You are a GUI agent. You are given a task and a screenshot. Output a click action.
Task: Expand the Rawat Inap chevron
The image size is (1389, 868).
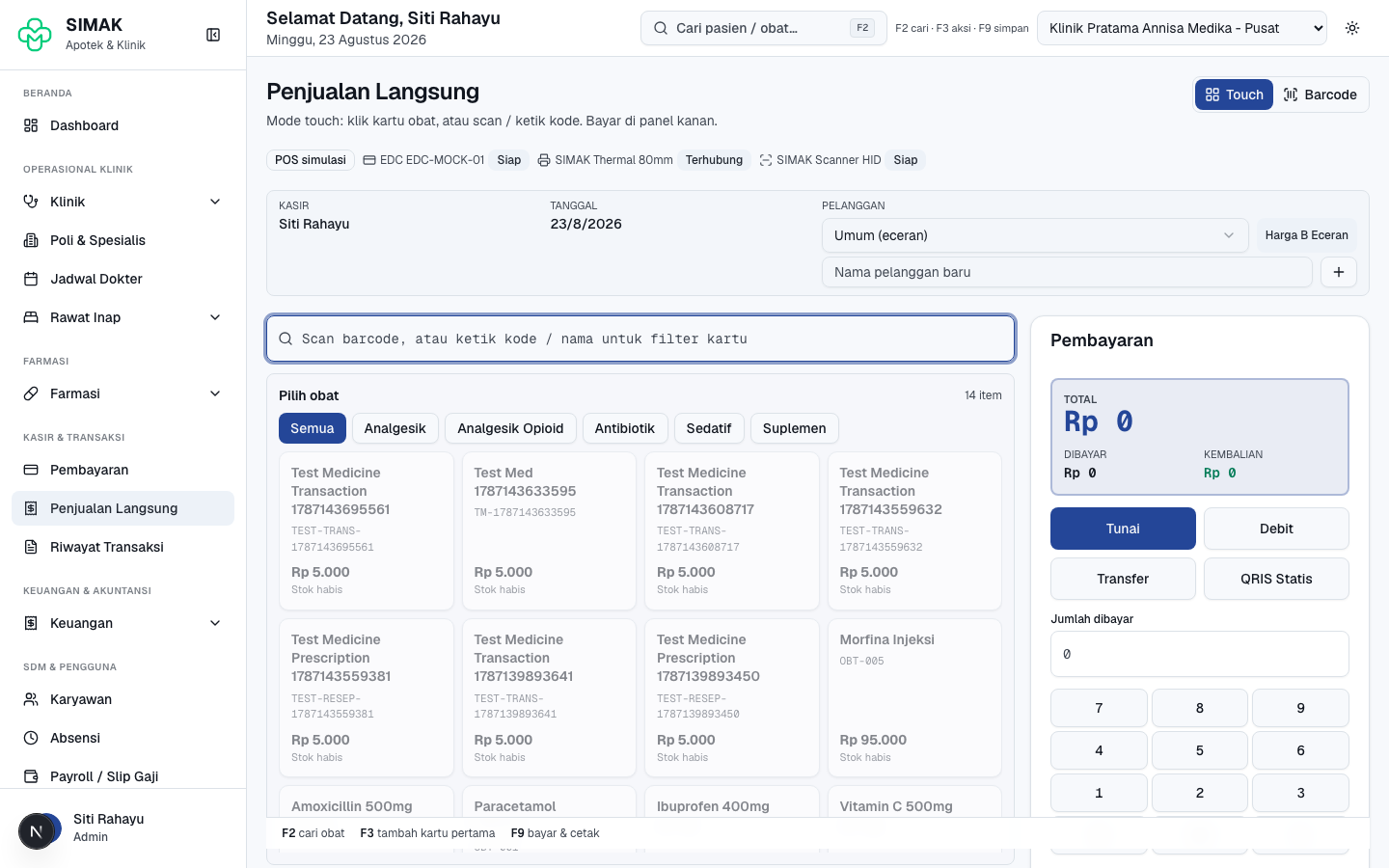click(215, 317)
